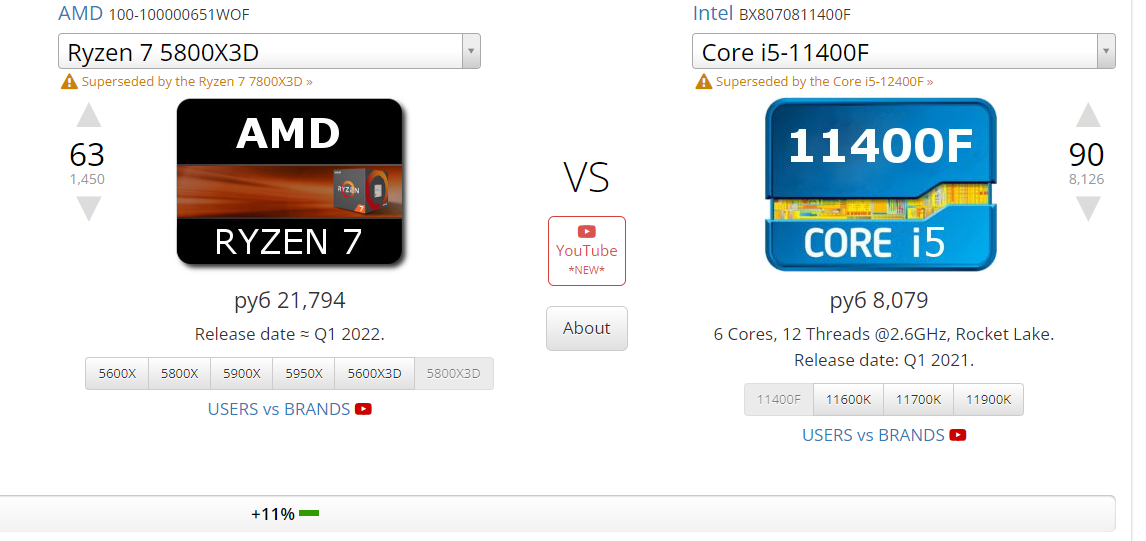Click the part number 100-100000651WOF
Viewport: 1146px width, 541px height.
point(179,15)
